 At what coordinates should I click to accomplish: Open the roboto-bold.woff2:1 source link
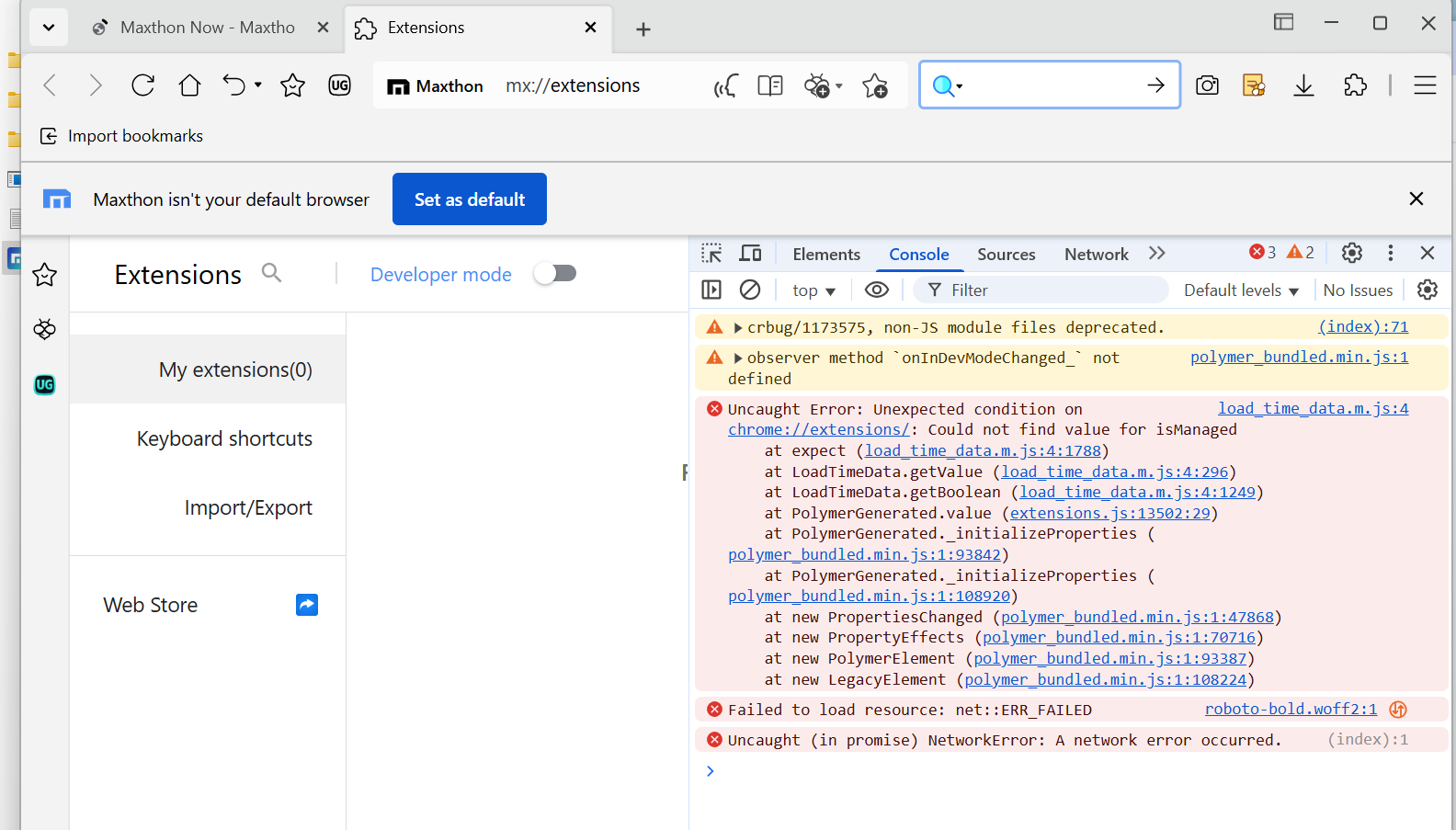click(1291, 709)
